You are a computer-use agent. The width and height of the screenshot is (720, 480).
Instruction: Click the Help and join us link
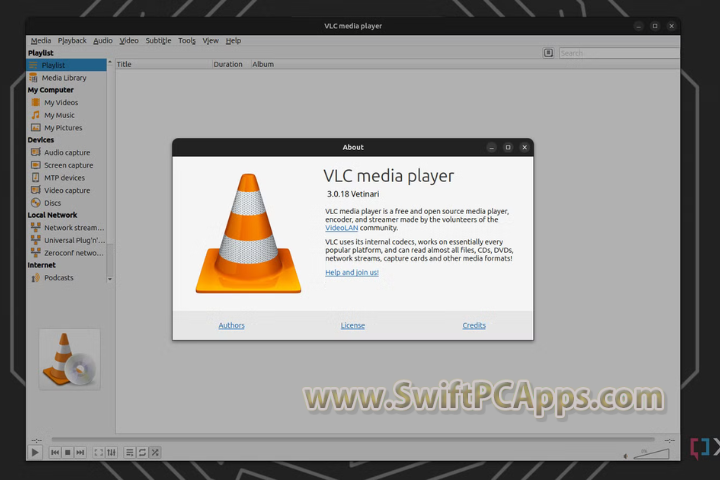(352, 272)
